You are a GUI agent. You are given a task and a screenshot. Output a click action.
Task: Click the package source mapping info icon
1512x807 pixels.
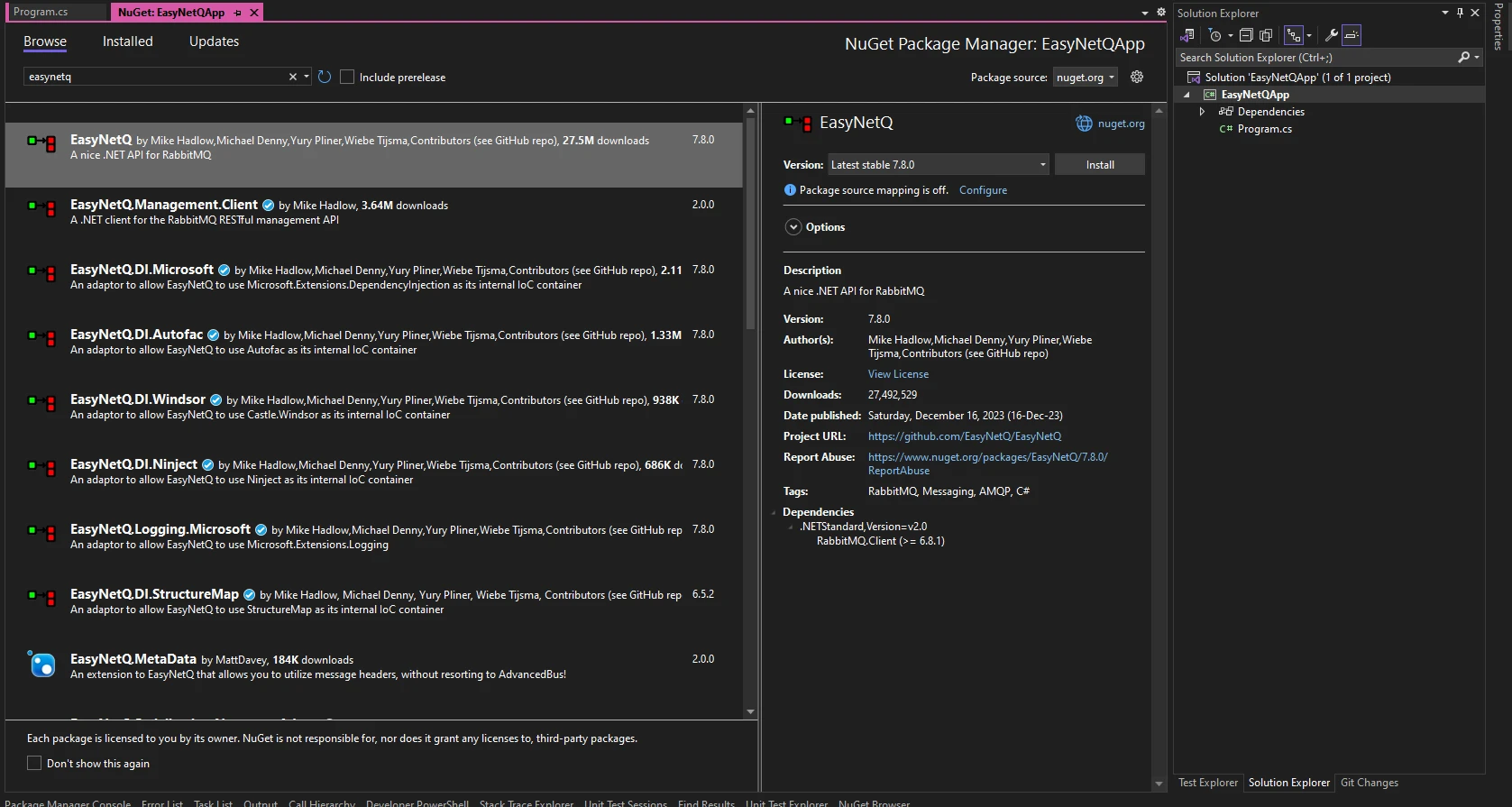[790, 190]
